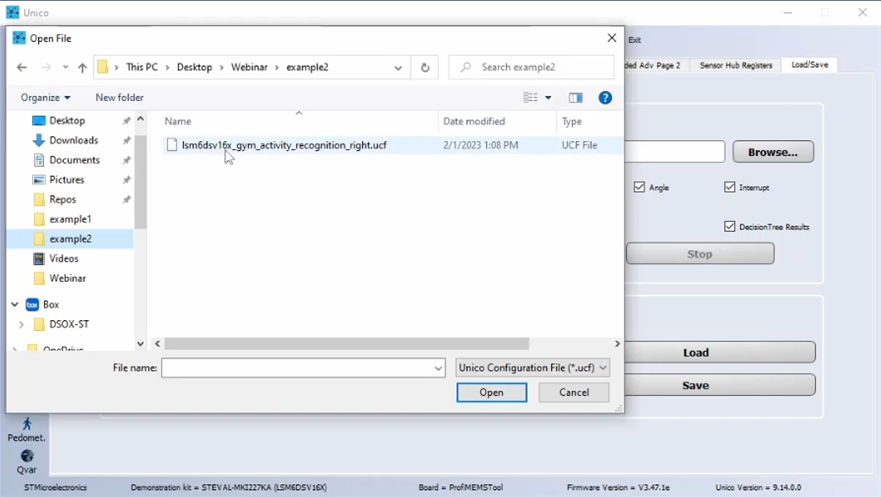The height and width of the screenshot is (497, 881).
Task: Expand the address bar history dropdown
Action: pos(398,68)
